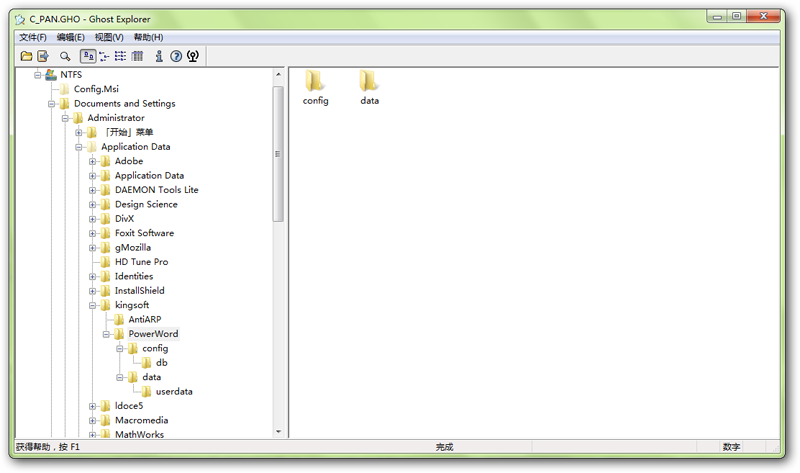Screen dimensions: 800x473
Task: Click the tree scrollbar down arrow
Action: (278, 432)
